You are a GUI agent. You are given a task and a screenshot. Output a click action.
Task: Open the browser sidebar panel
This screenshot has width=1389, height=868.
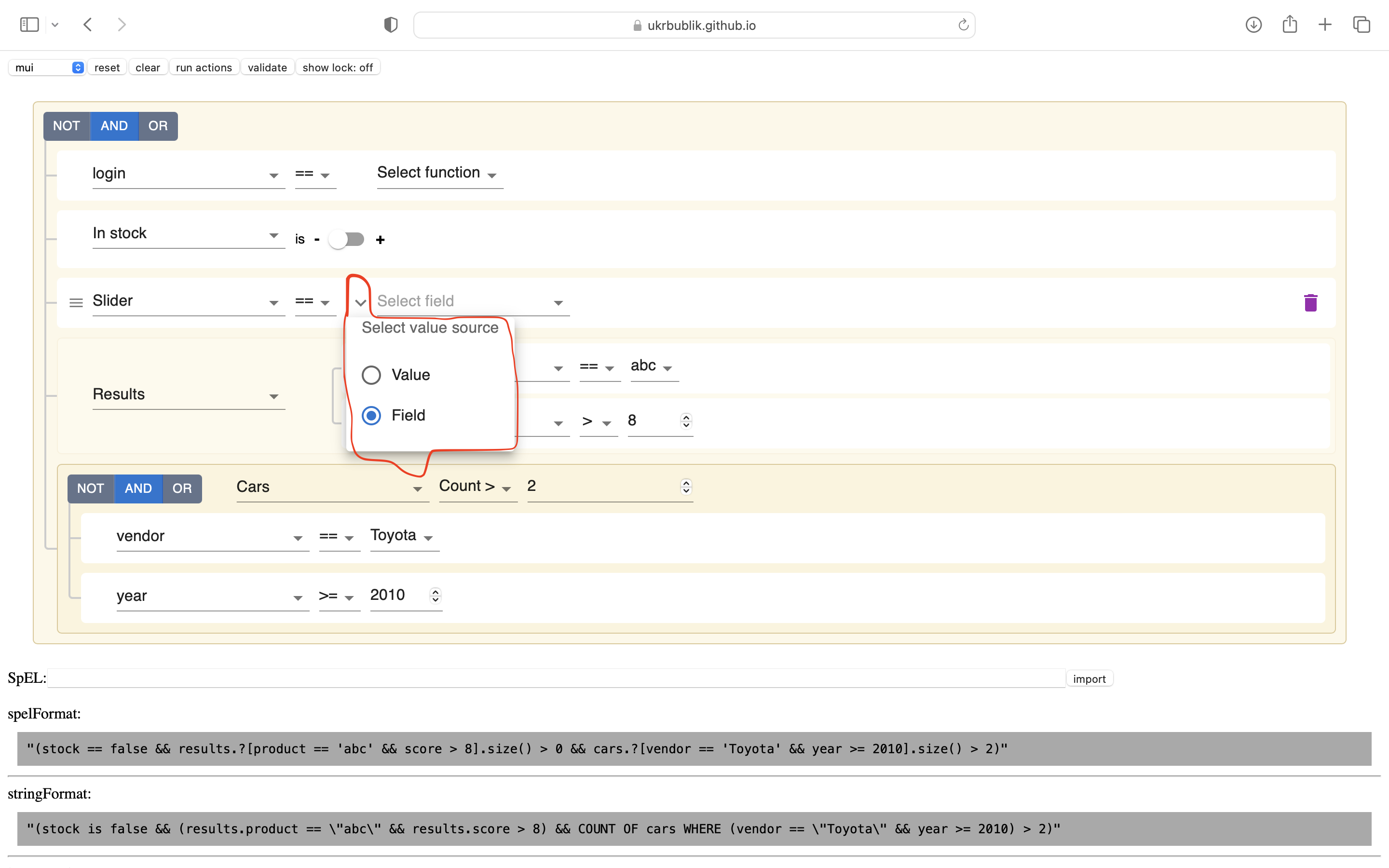coord(29,24)
